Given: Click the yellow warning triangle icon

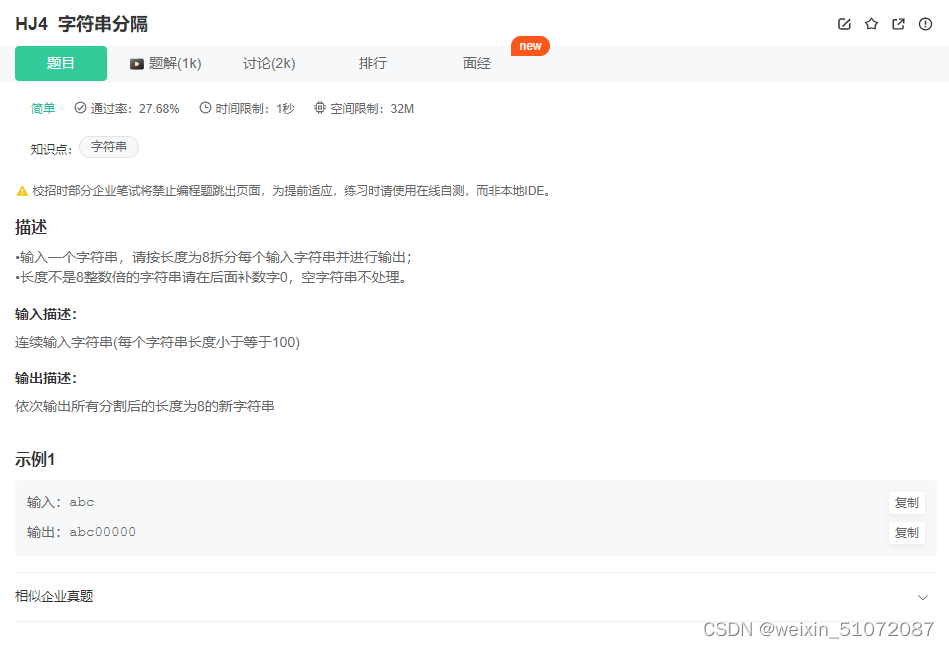Looking at the screenshot, I should (x=22, y=191).
